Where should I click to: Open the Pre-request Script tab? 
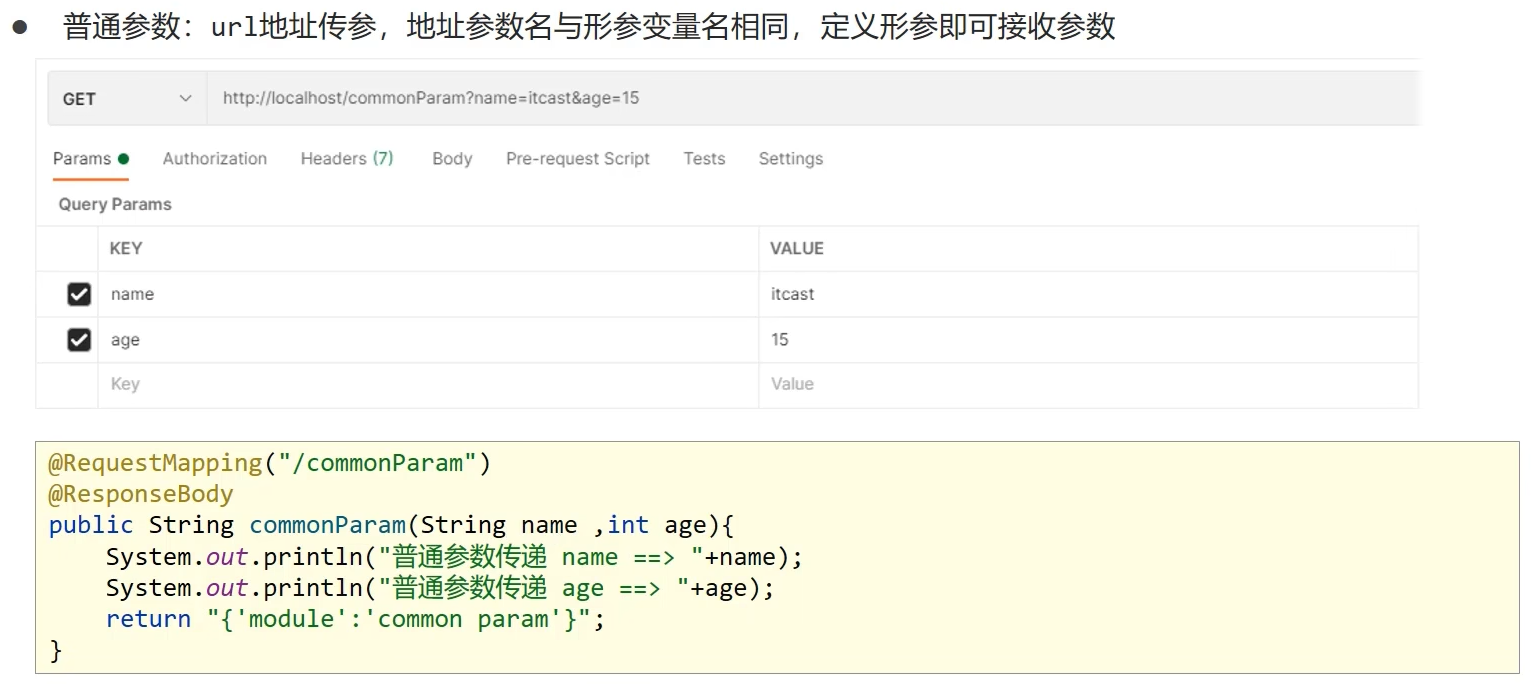[578, 158]
